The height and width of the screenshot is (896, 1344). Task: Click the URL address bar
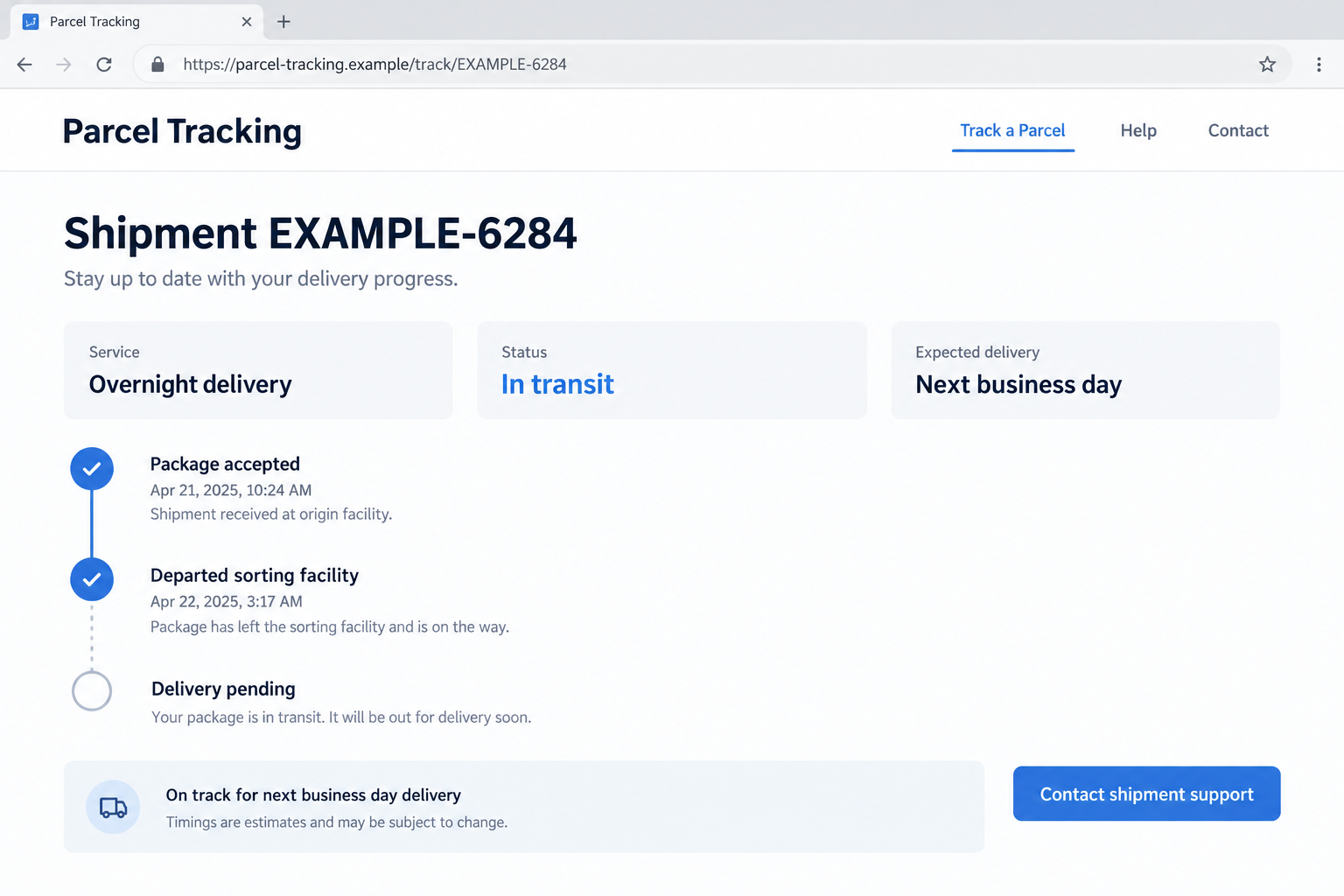[x=712, y=64]
